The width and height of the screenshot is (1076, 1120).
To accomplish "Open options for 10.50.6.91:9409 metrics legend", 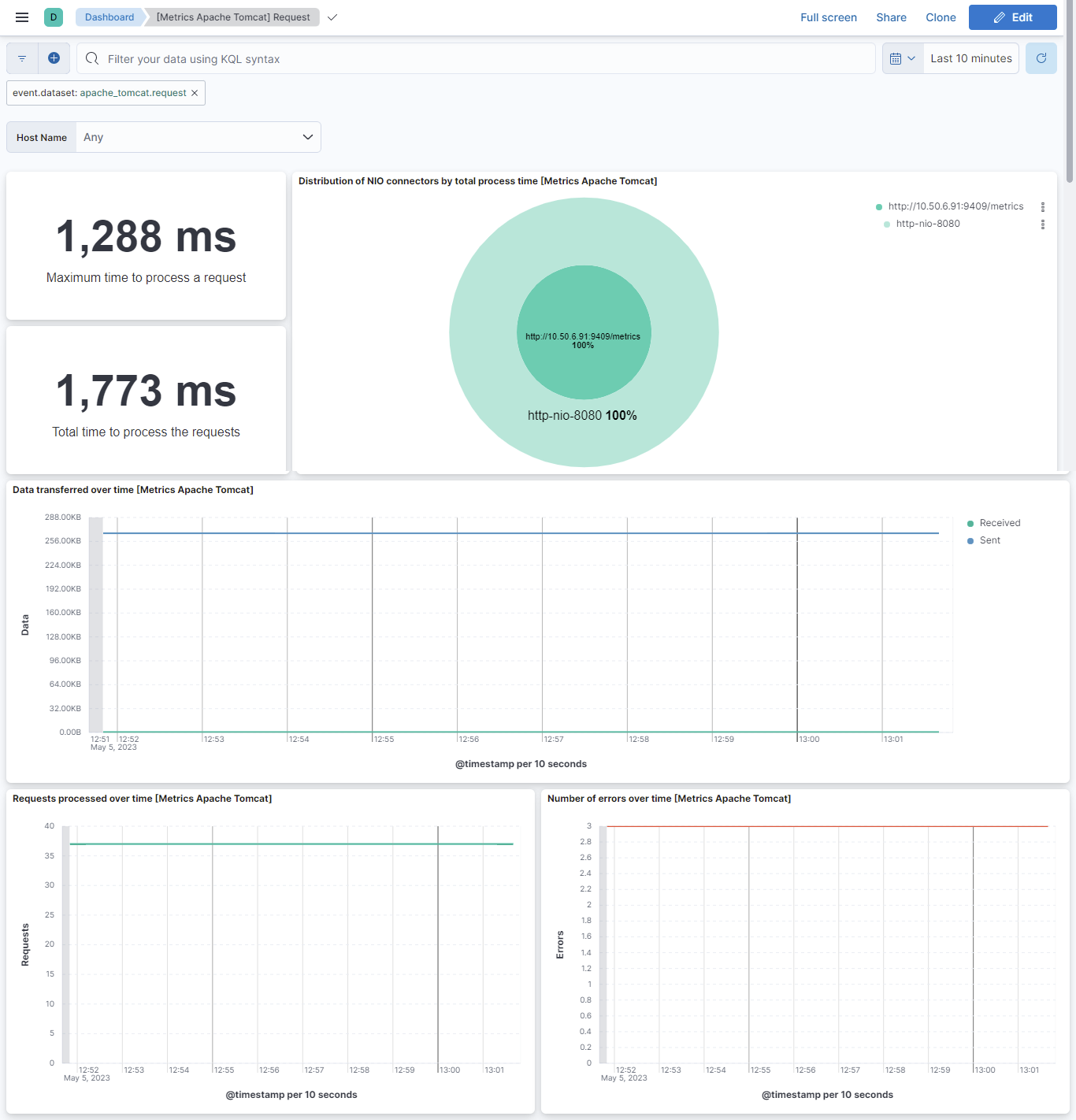I will click(x=1042, y=207).
